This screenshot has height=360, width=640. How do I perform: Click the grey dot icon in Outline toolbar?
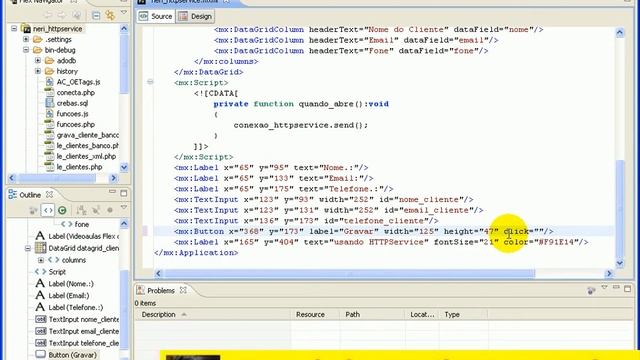coord(110,210)
